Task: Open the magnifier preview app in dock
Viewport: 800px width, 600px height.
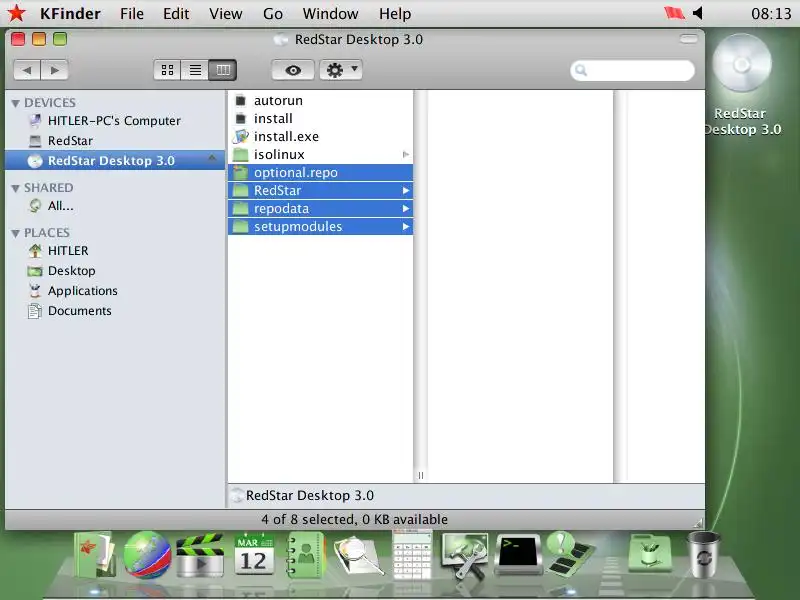Action: pyautogui.click(x=358, y=556)
